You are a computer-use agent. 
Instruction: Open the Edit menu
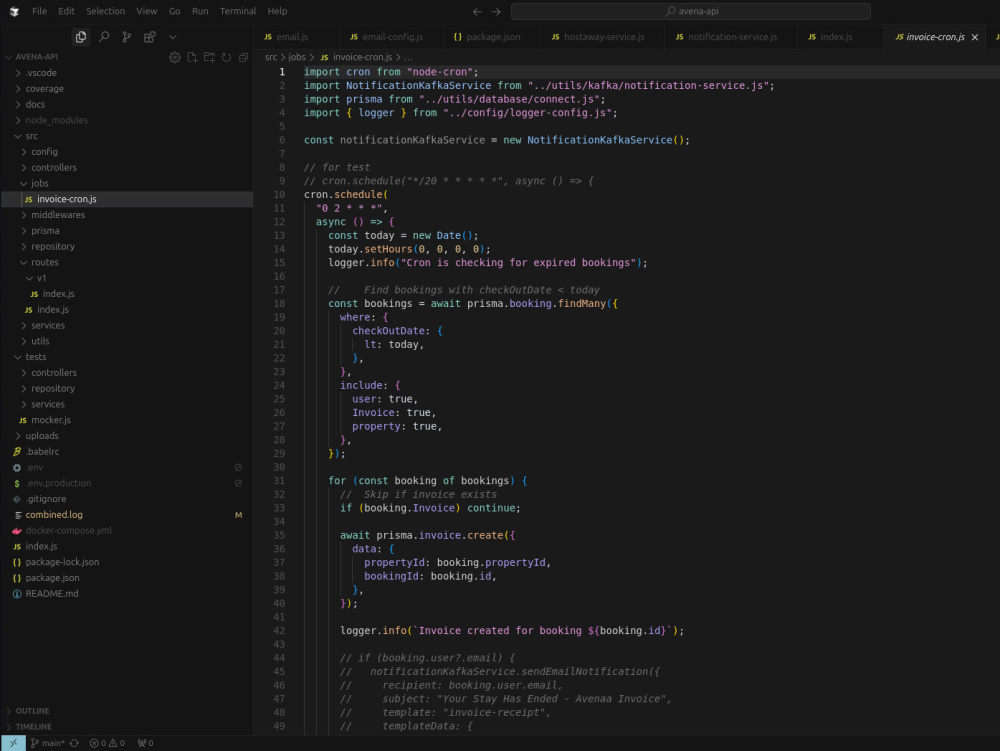[x=66, y=11]
